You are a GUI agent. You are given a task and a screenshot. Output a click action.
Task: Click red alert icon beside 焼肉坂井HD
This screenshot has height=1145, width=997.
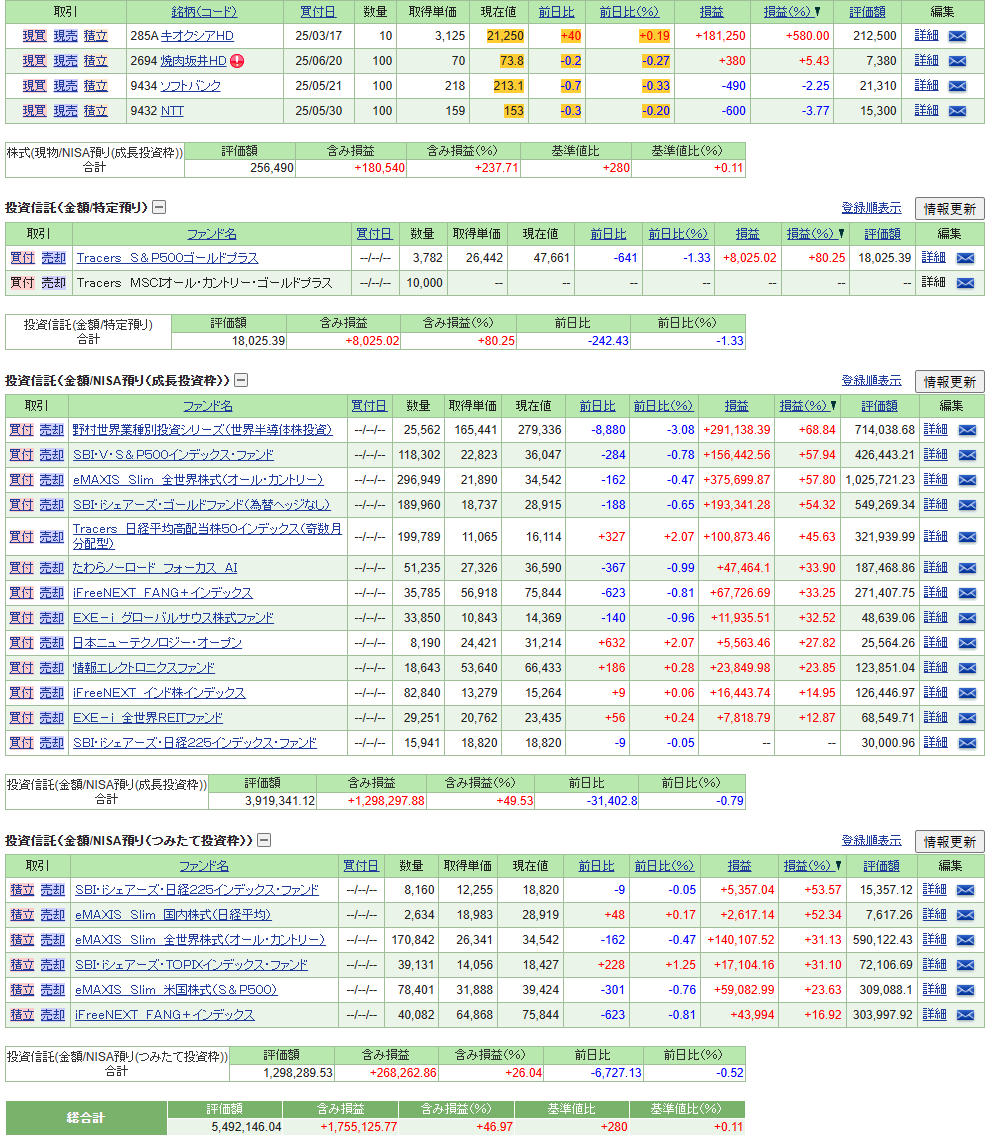click(237, 61)
